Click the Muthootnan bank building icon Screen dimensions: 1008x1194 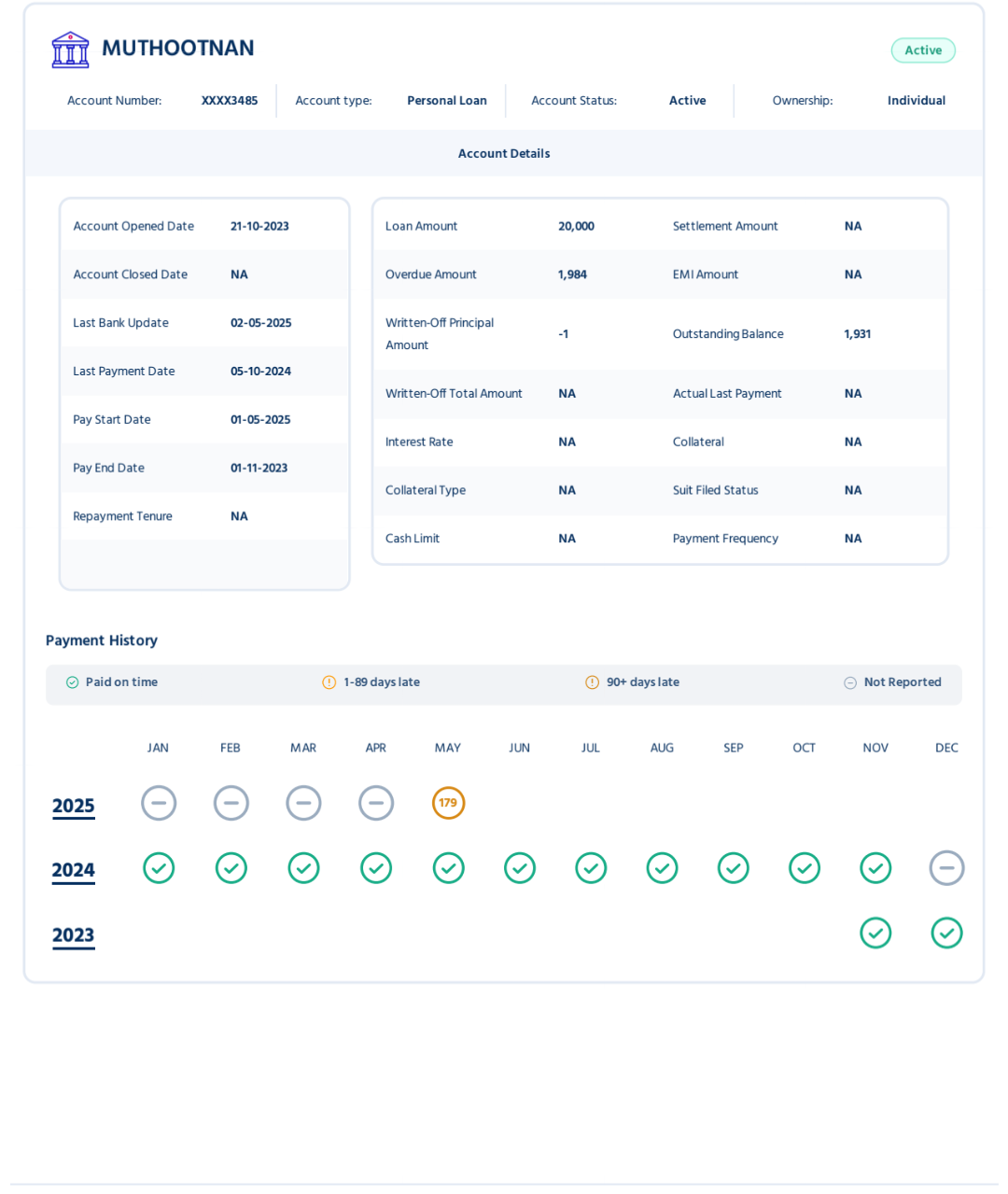[x=70, y=49]
